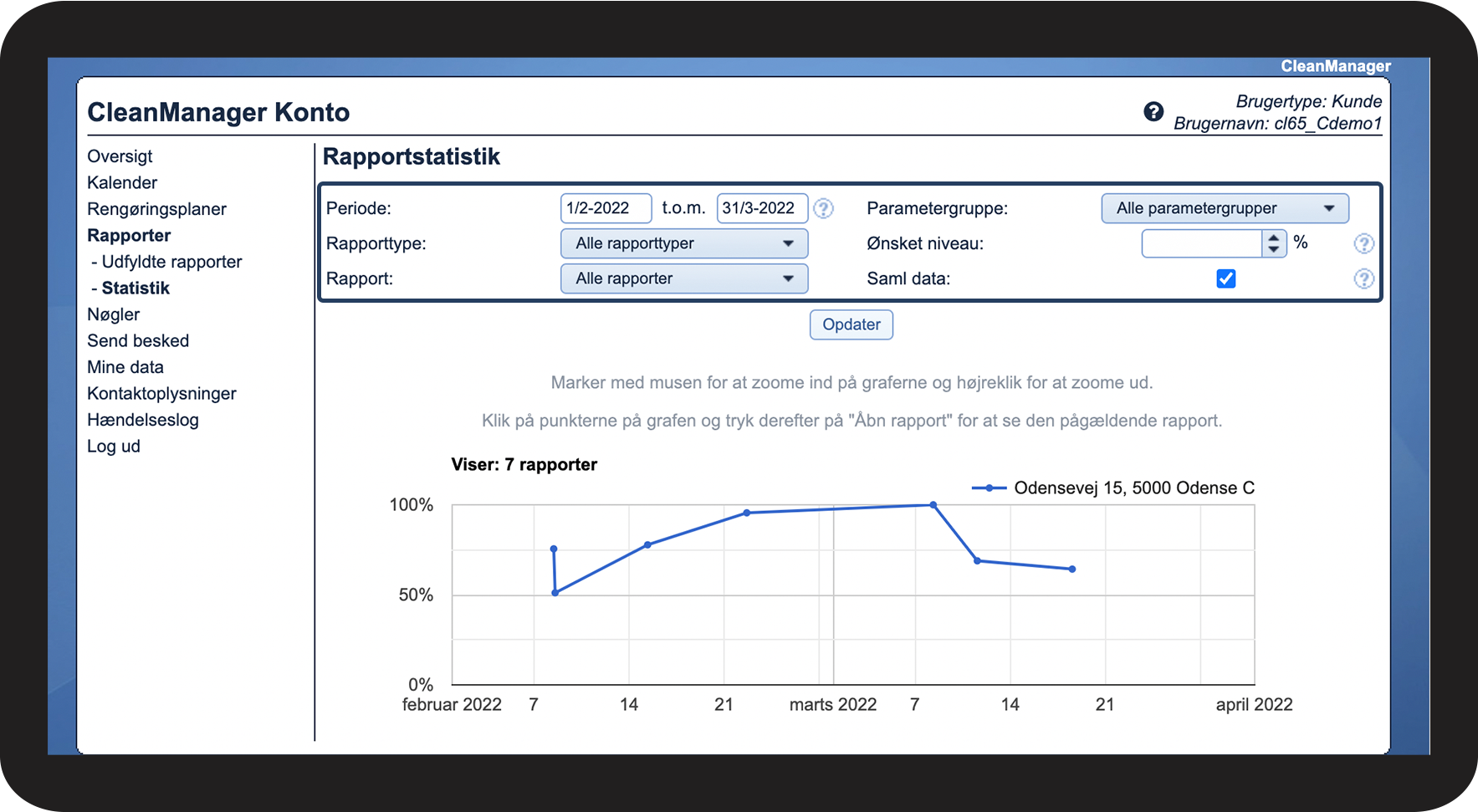Open Kalender in the sidebar menu
The image size is (1478, 812).
(x=122, y=182)
